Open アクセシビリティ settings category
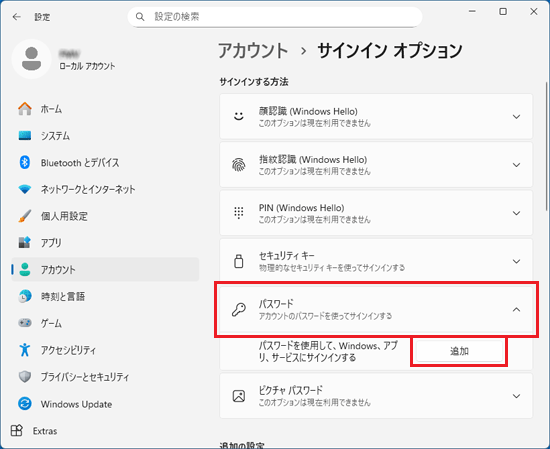The width and height of the screenshot is (550, 449). click(x=105, y=350)
